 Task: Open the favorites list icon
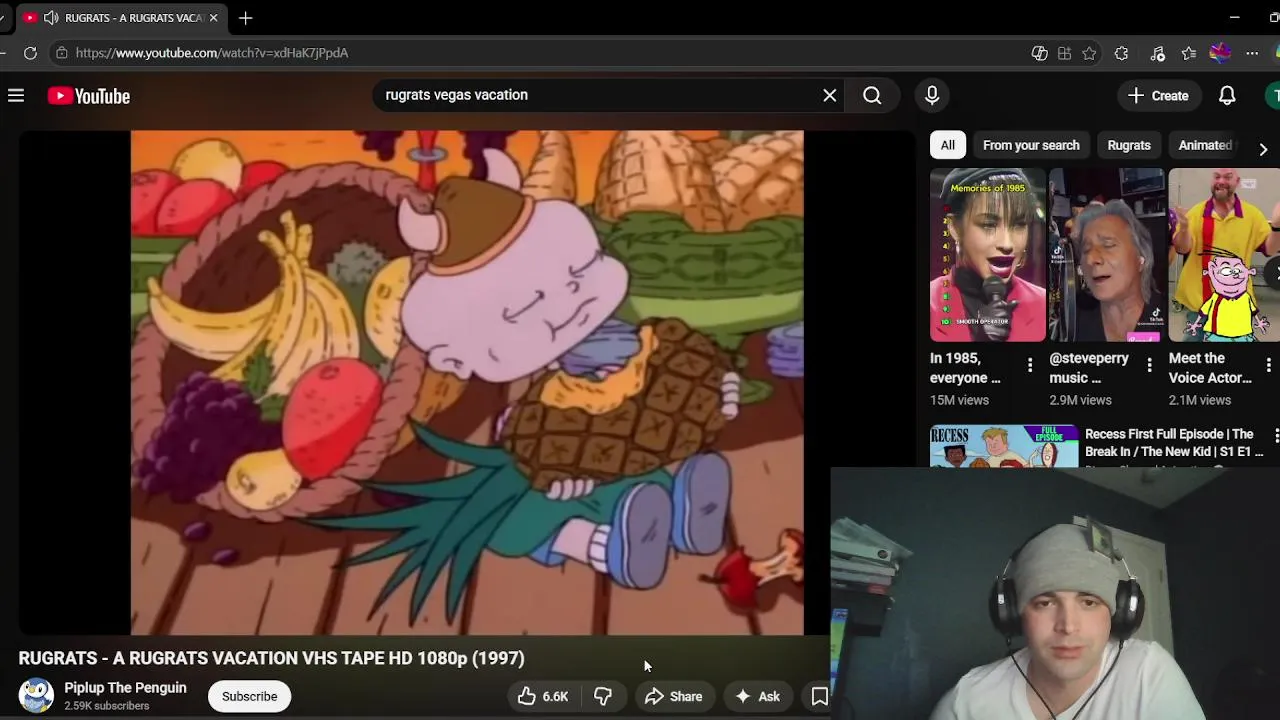(1188, 53)
